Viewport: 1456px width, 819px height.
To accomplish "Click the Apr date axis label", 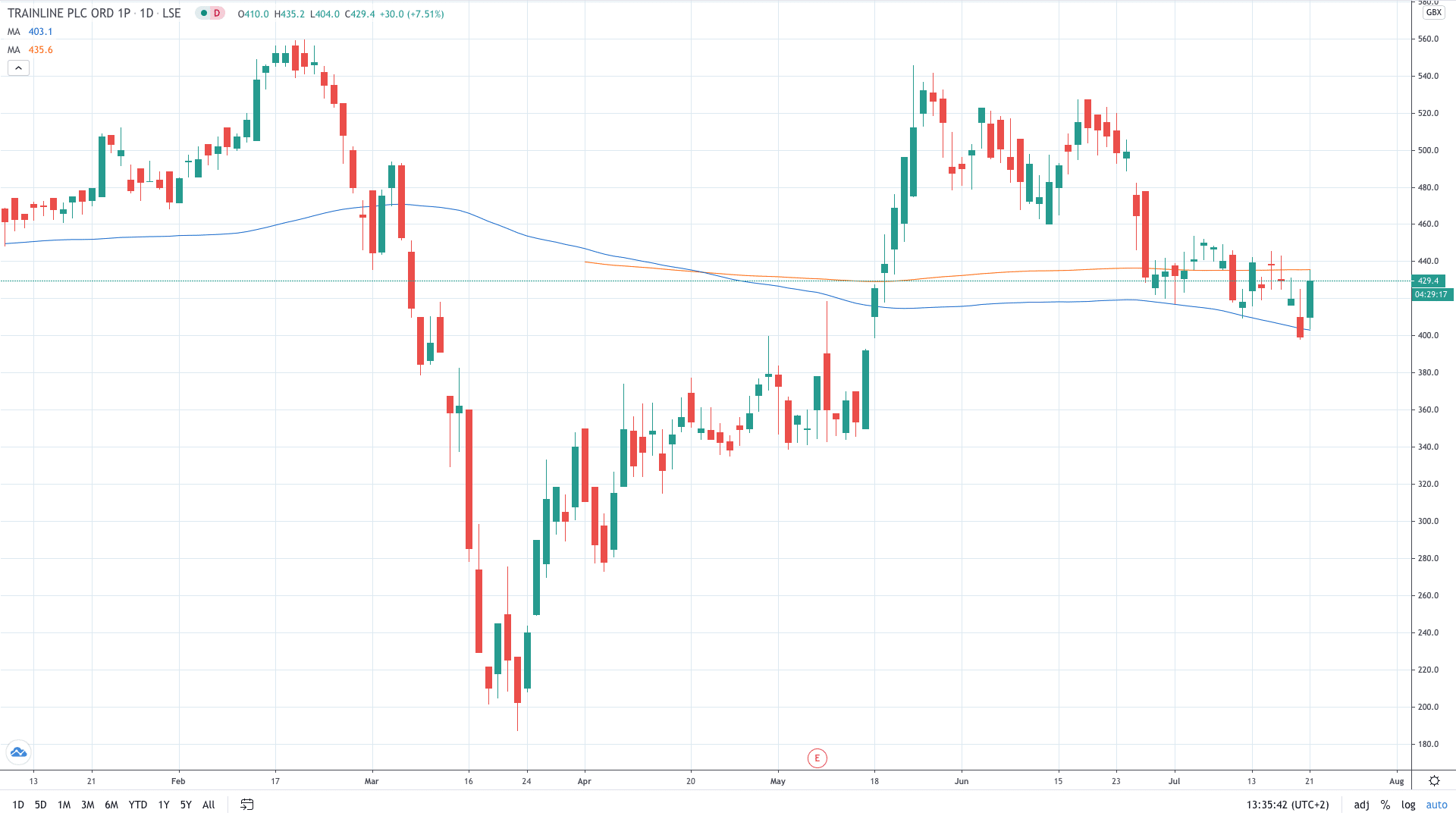I will tap(584, 781).
